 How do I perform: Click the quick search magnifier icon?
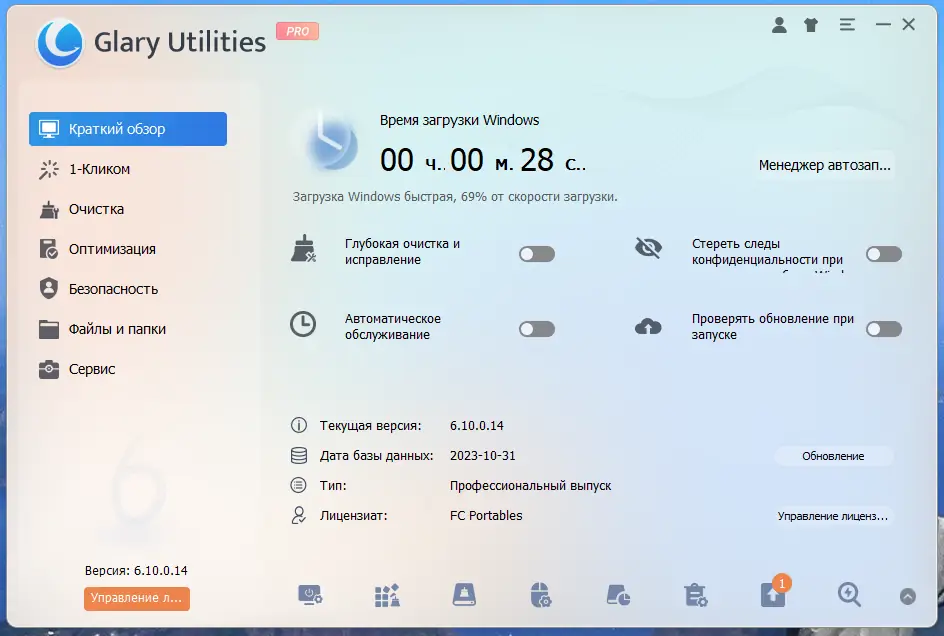pyautogui.click(x=849, y=595)
